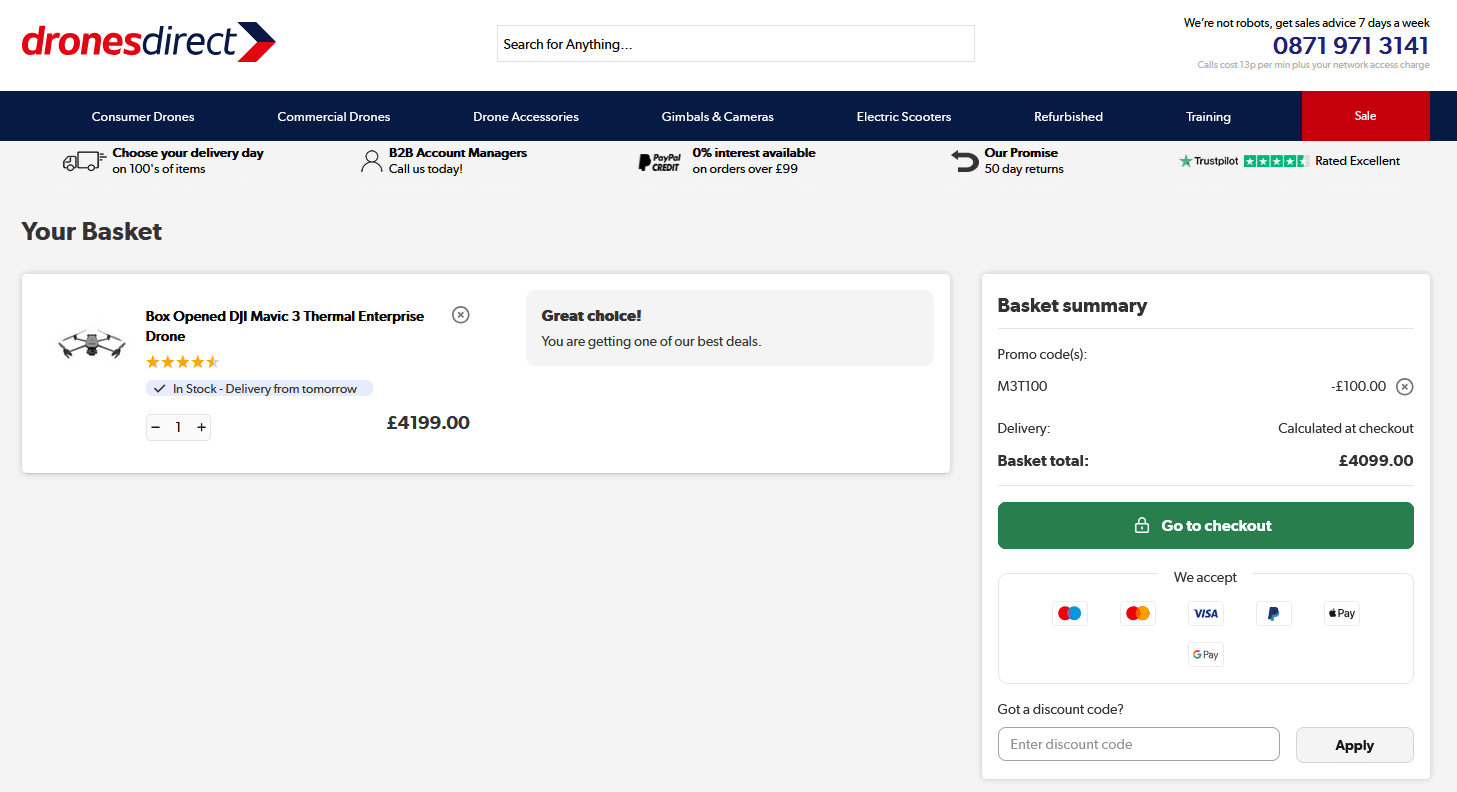Open Drone Accessories menu
Image resolution: width=1457 pixels, height=792 pixels.
pyautogui.click(x=526, y=117)
